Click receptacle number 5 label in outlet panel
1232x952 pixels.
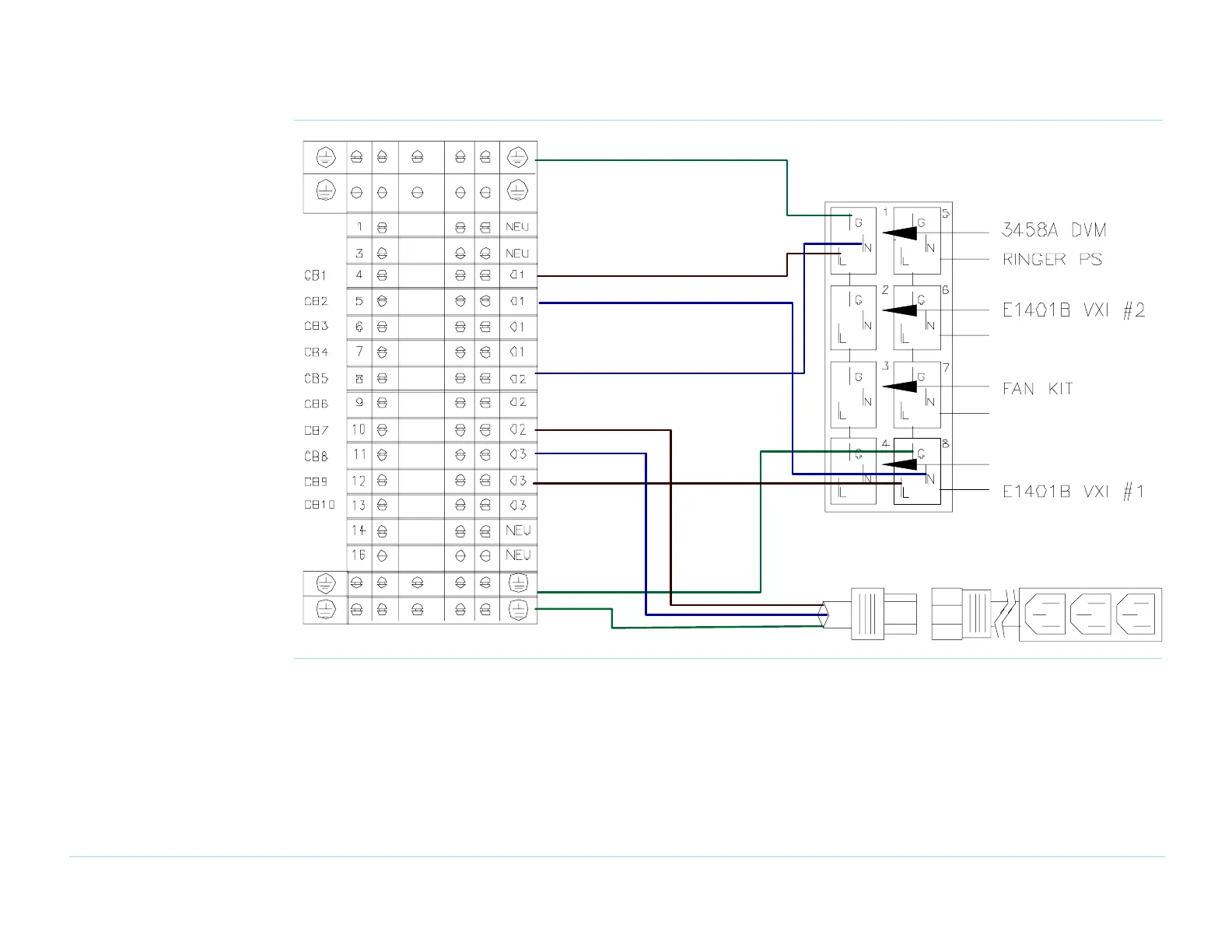(x=946, y=213)
